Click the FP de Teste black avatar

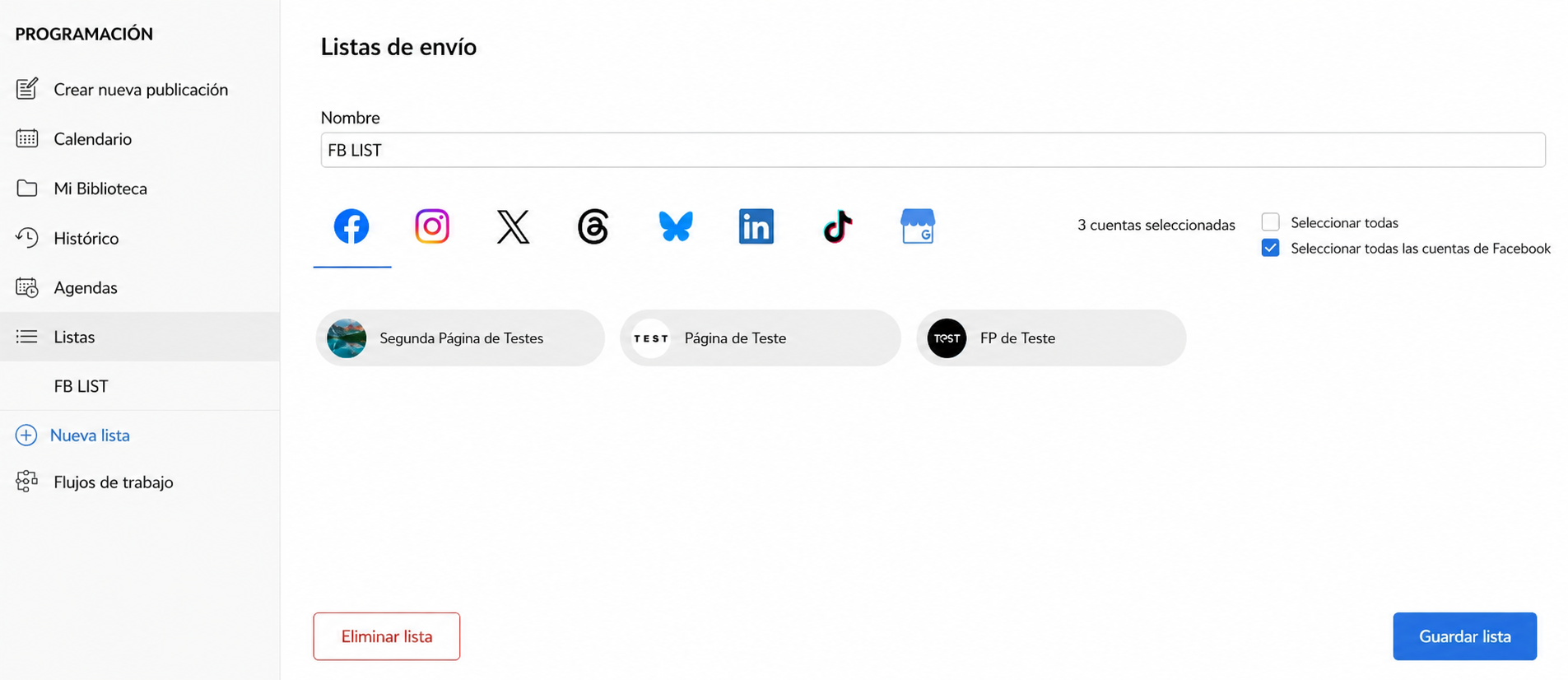(947, 338)
